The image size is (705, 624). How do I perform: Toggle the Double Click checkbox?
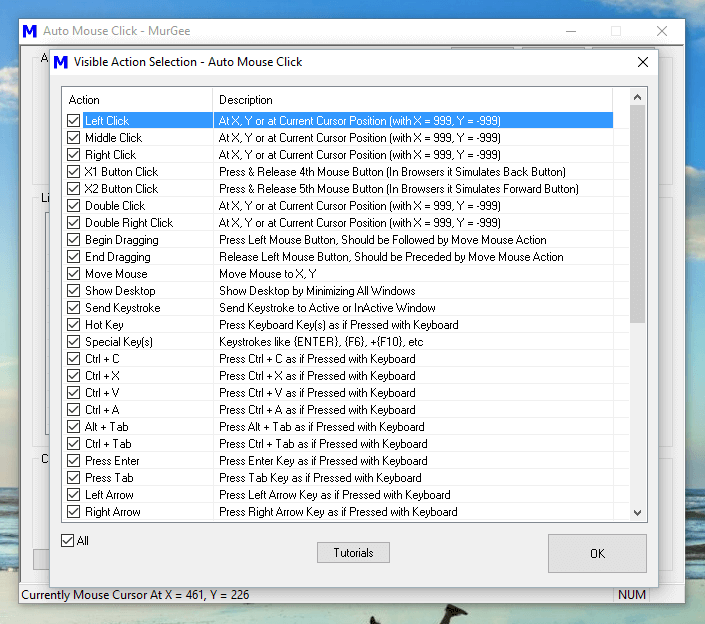tap(73, 206)
